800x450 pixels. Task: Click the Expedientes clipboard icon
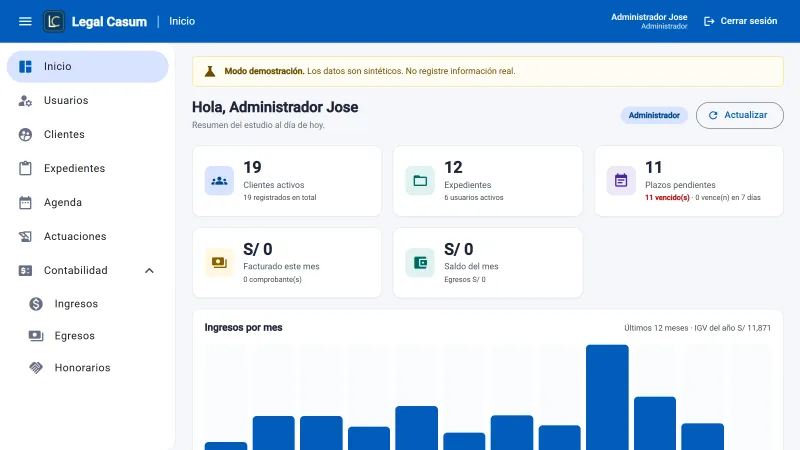25,168
